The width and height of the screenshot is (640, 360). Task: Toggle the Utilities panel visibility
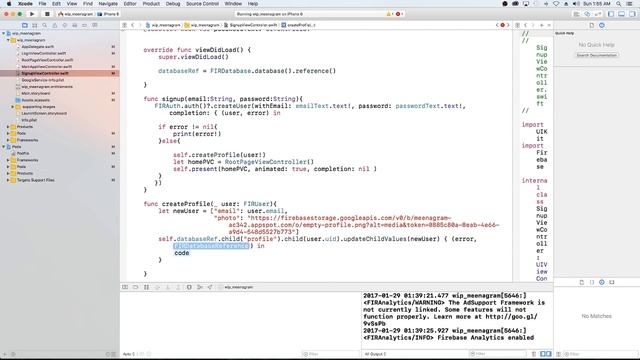coord(632,14)
